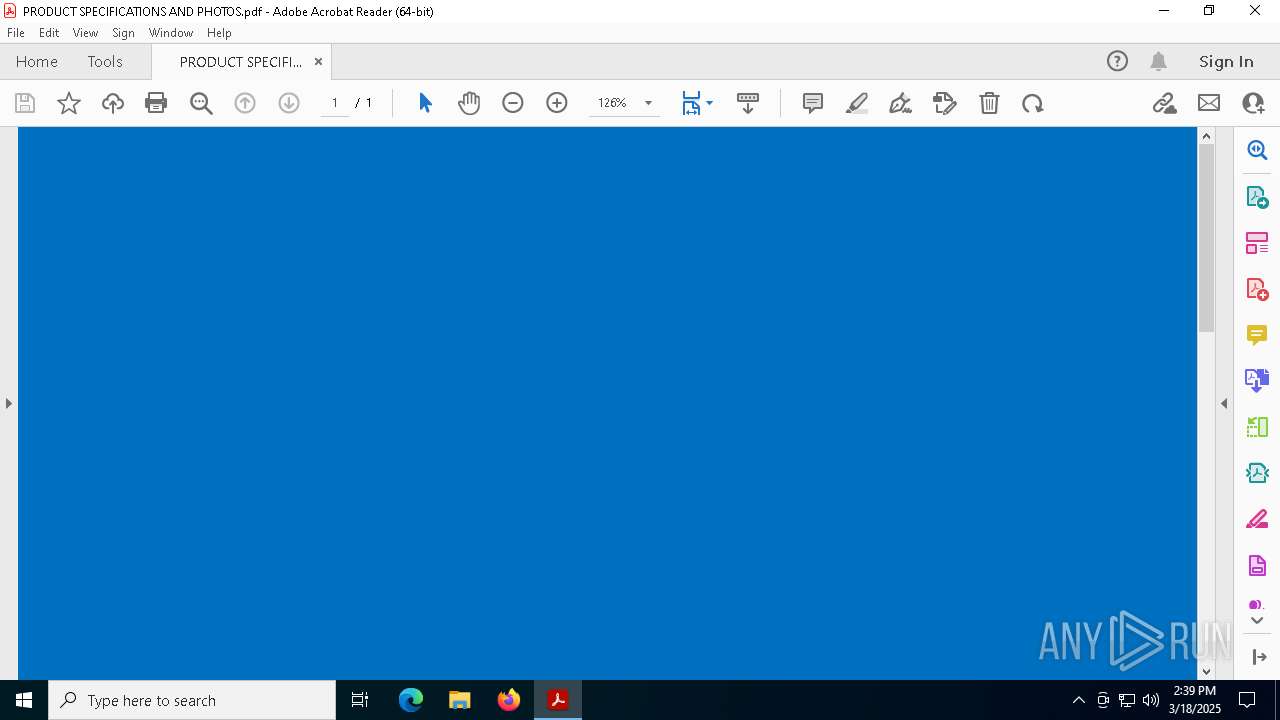Close the PRODUCT SPECIFI... tab

click(x=318, y=61)
